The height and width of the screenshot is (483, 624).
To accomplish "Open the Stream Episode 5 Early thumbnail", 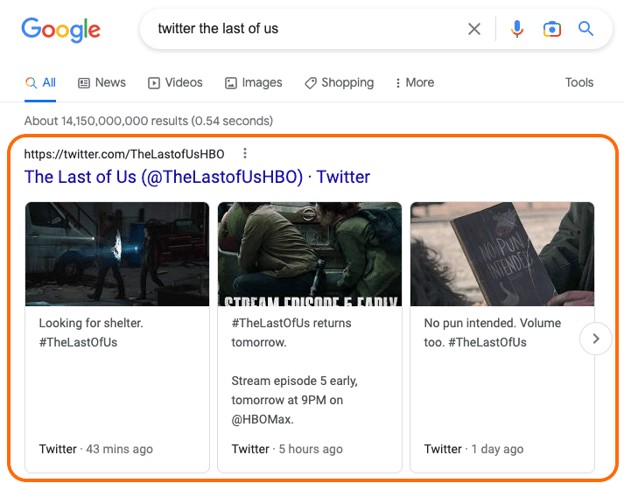I will pos(310,254).
